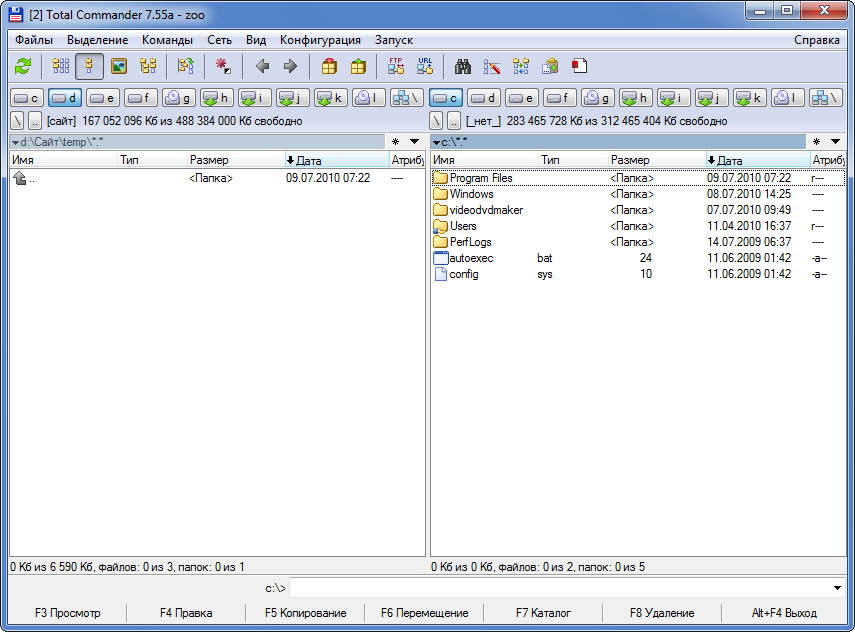Open left panel path dropdown d:\Сайт\temp
The height and width of the screenshot is (632, 855).
pos(15,142)
